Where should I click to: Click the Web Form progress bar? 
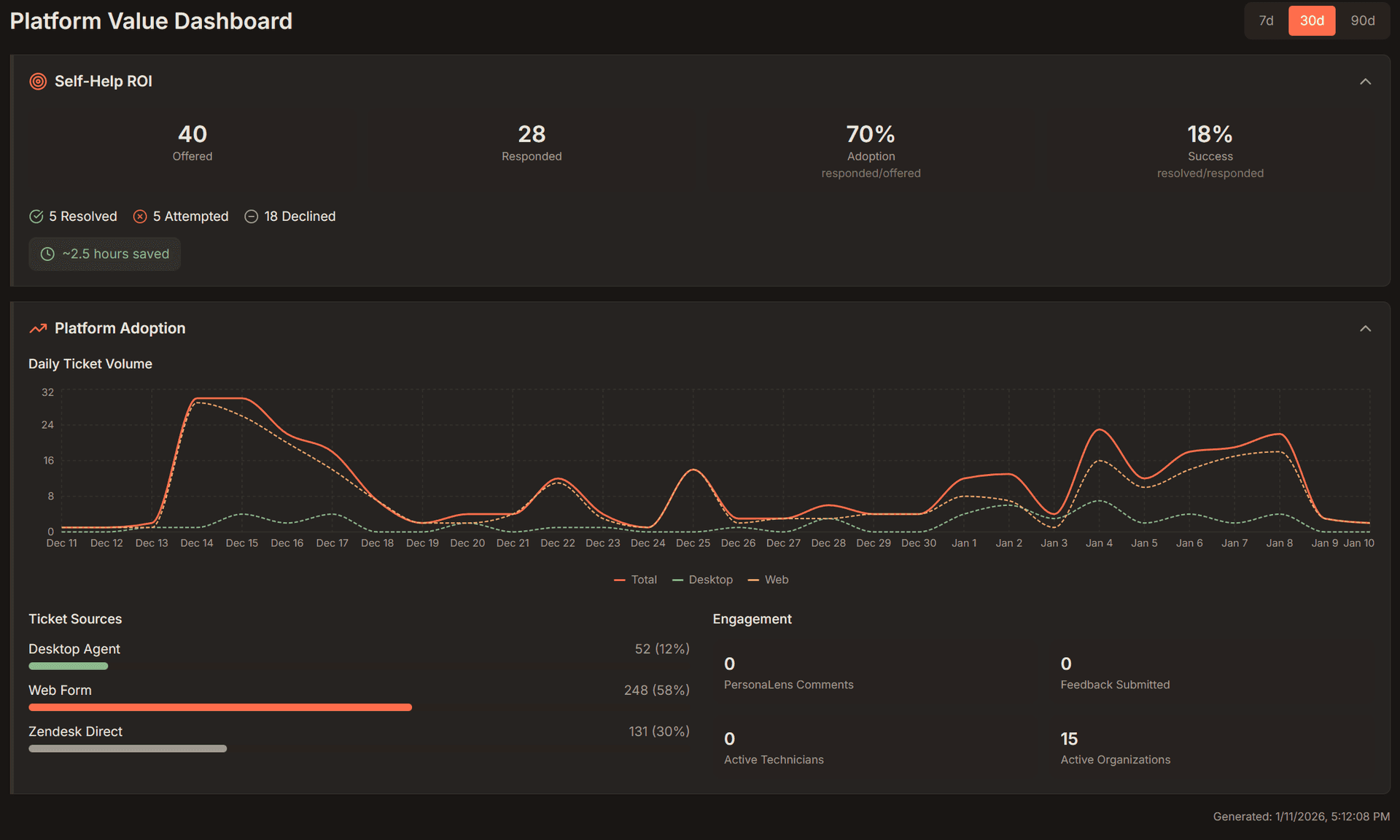point(220,707)
